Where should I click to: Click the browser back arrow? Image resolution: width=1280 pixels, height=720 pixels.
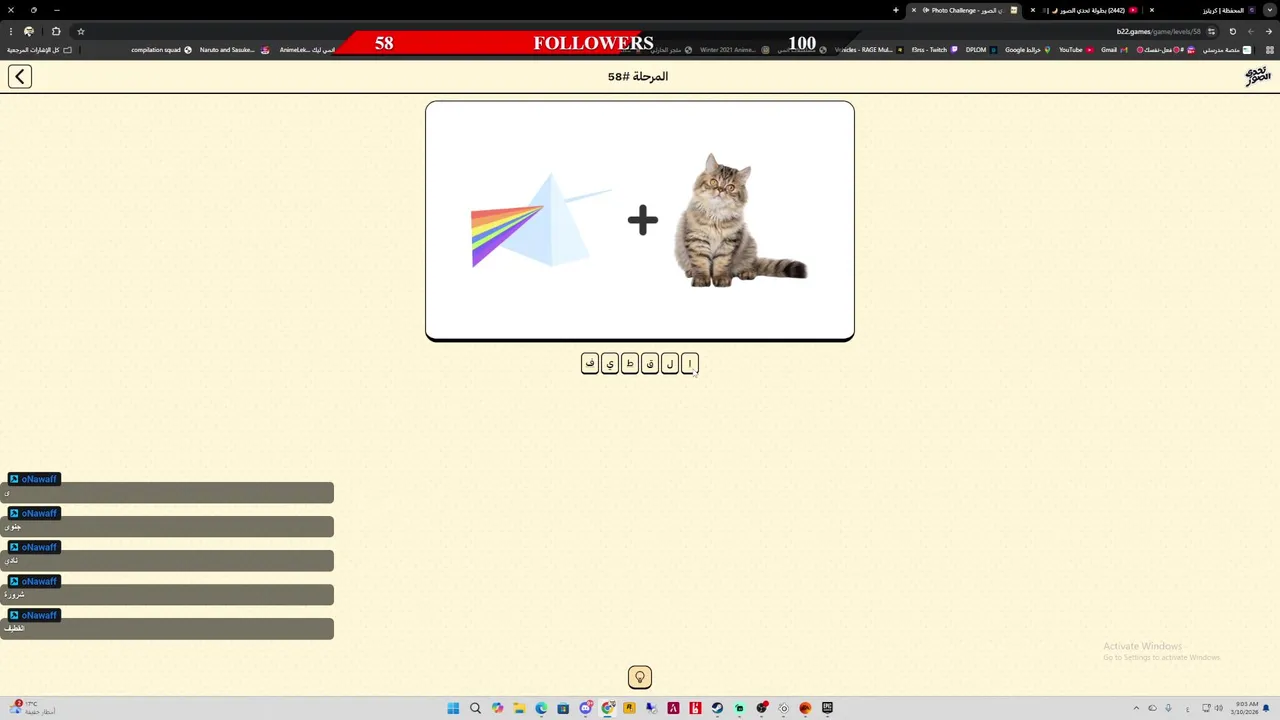(x=1268, y=31)
